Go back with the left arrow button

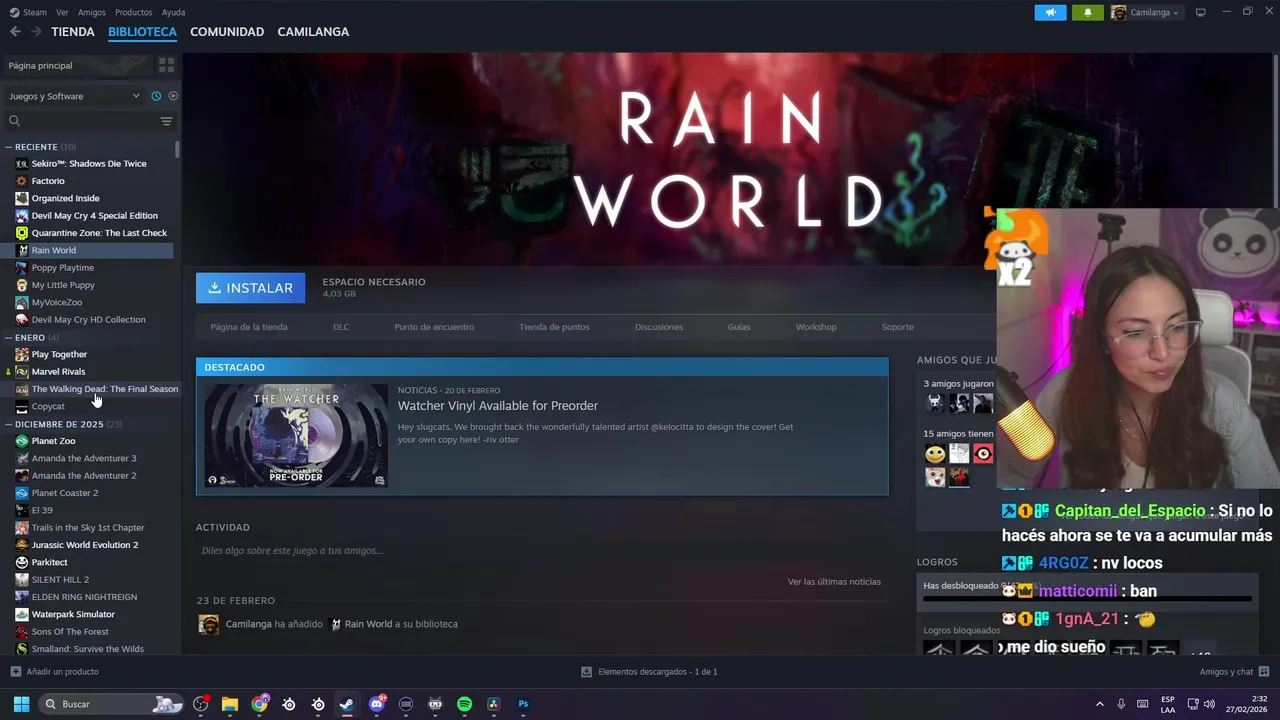[15, 32]
